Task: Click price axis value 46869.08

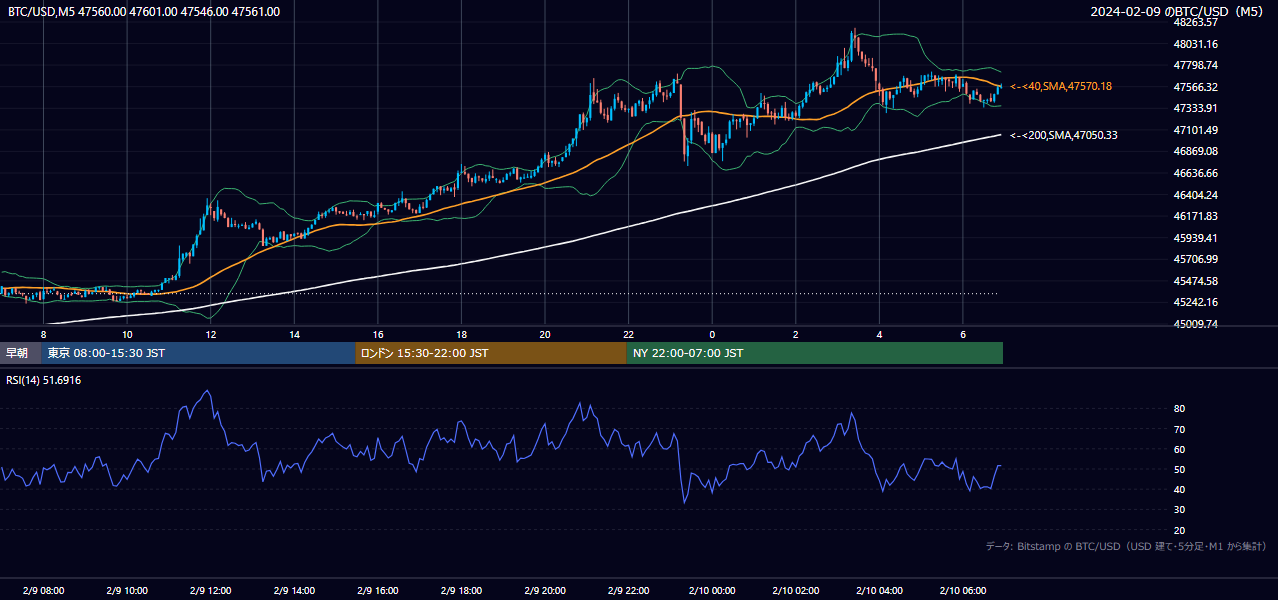Action: [x=1195, y=151]
